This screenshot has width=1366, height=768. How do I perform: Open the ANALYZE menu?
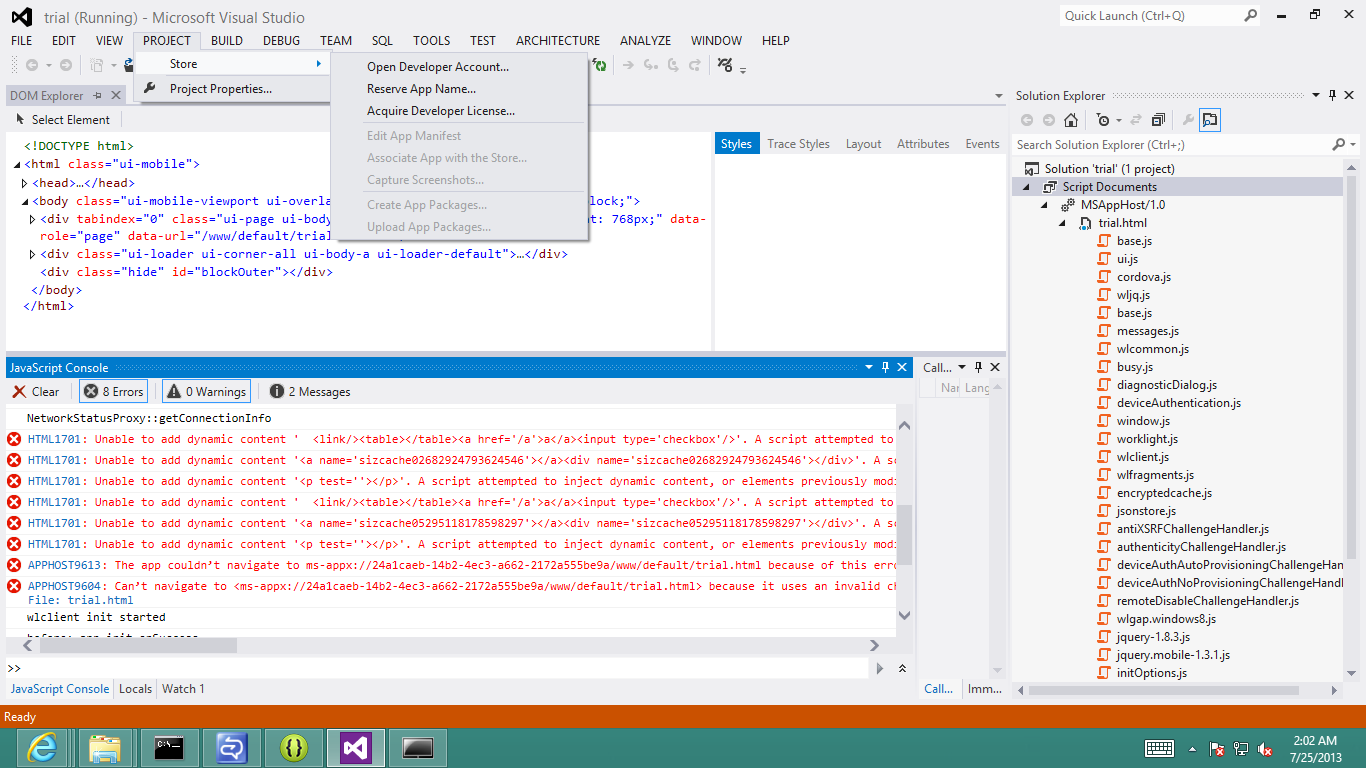(646, 41)
